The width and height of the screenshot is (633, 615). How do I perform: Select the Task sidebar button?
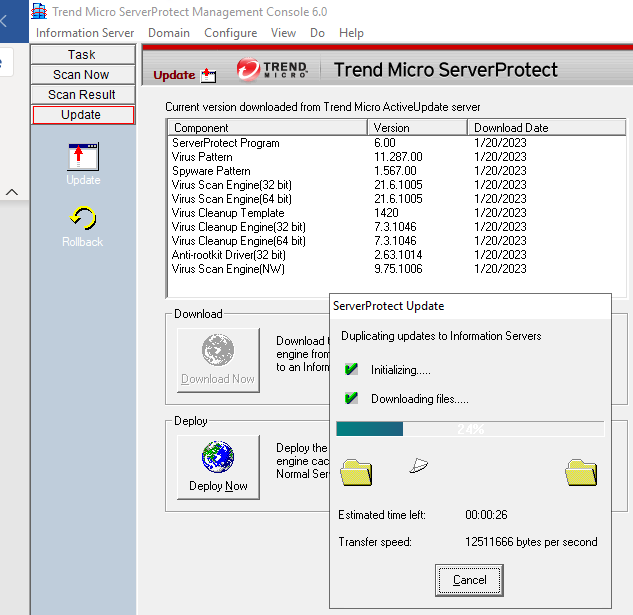click(x=83, y=55)
